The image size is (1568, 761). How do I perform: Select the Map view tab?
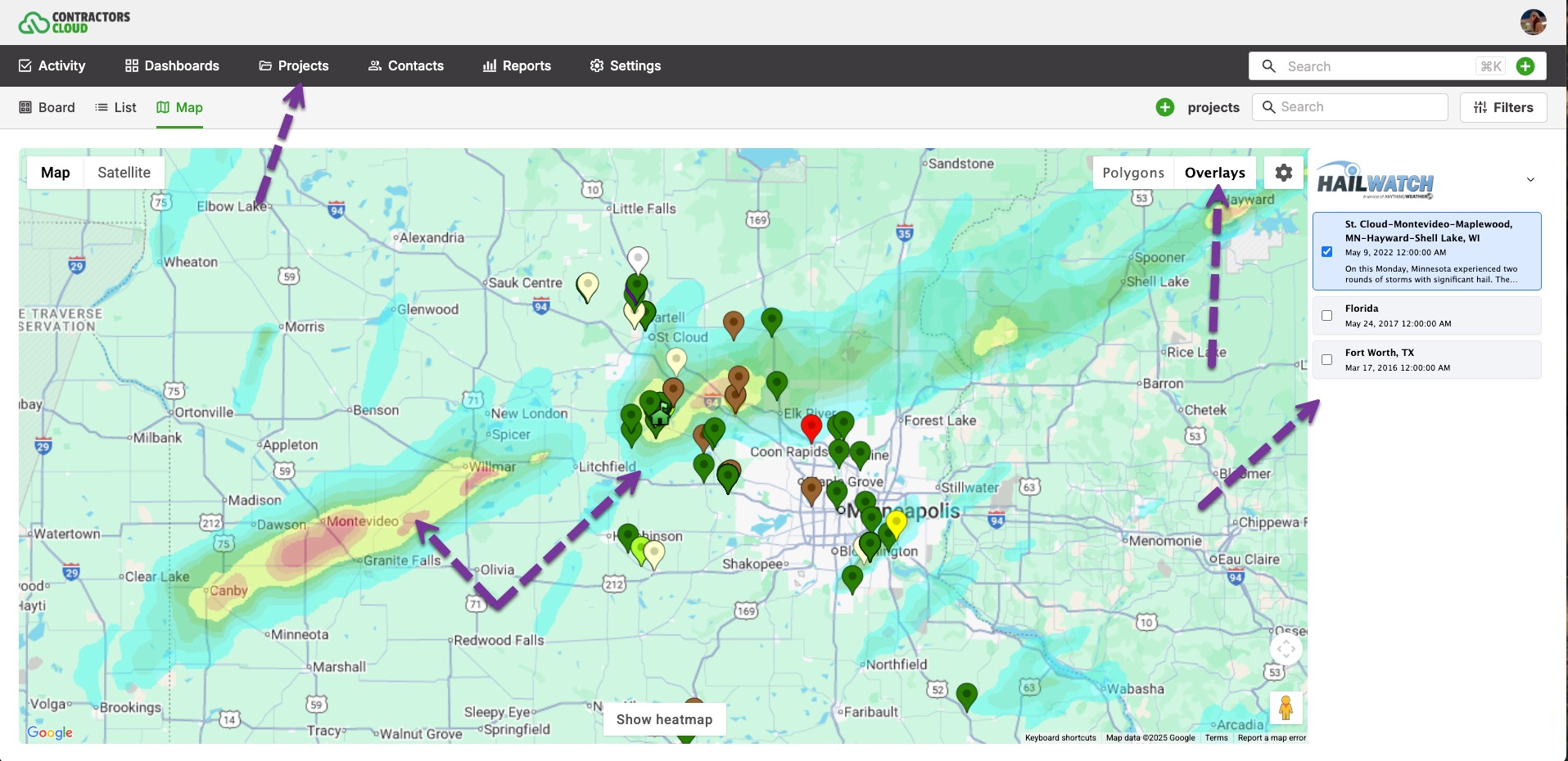[179, 107]
